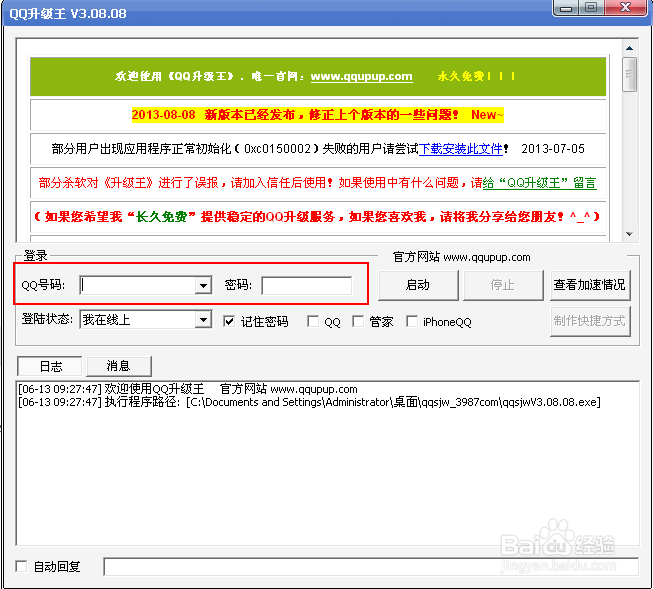Click the red 长久免费 share notice text

tap(317, 217)
